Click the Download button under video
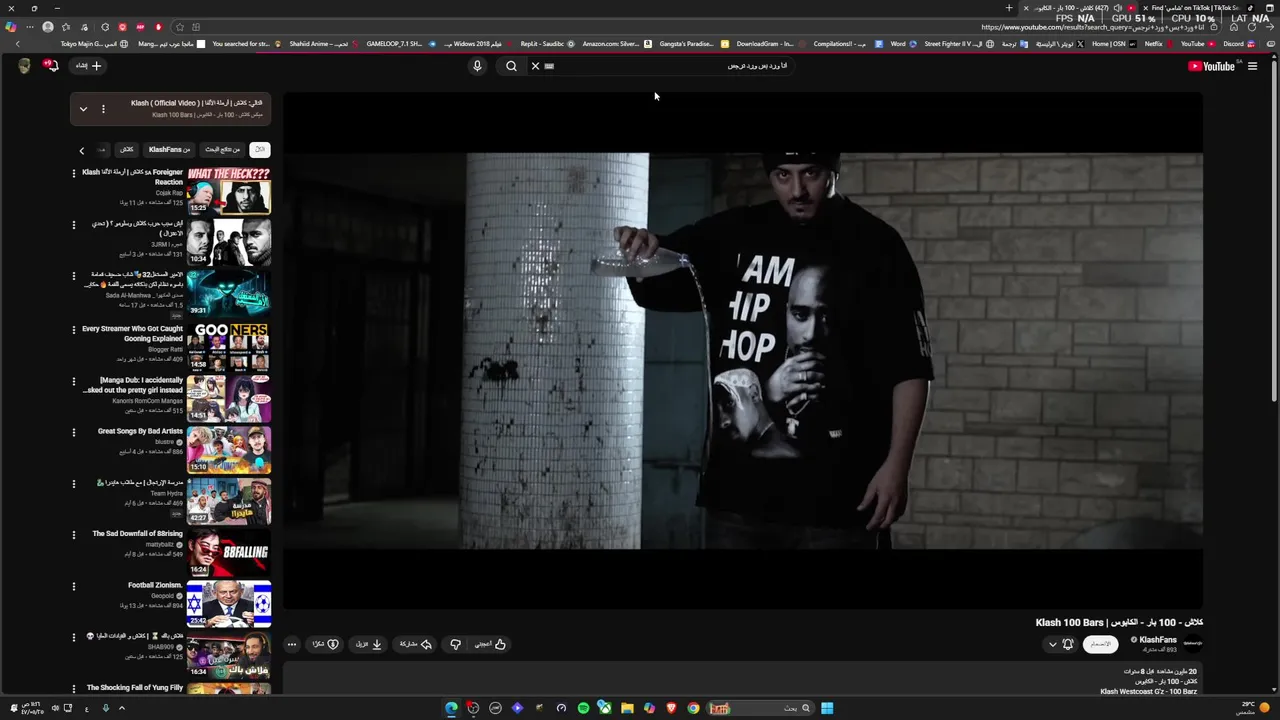This screenshot has height=720, width=1280. 369,644
